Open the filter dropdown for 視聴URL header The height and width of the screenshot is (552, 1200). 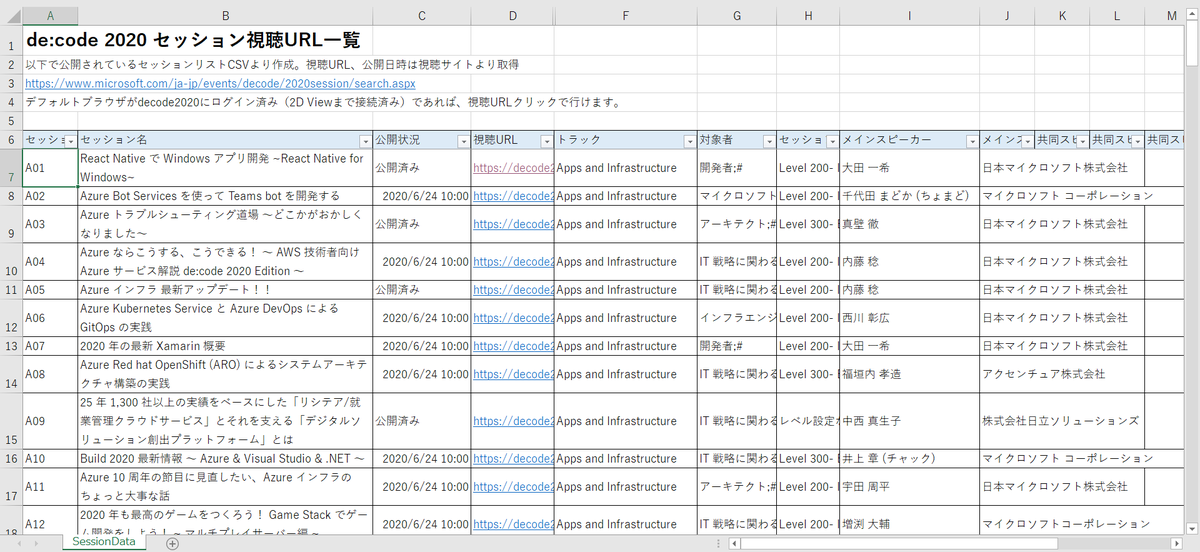[x=545, y=141]
